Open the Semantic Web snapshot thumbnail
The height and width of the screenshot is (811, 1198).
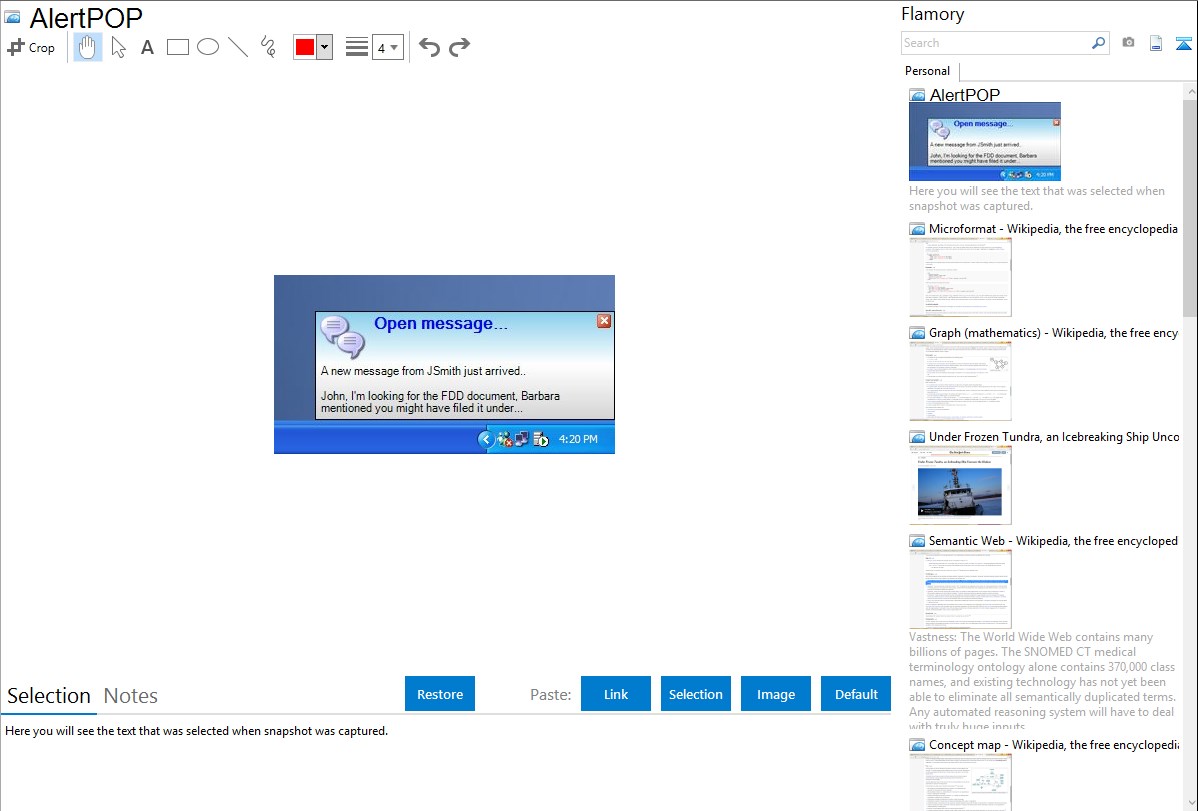960,589
